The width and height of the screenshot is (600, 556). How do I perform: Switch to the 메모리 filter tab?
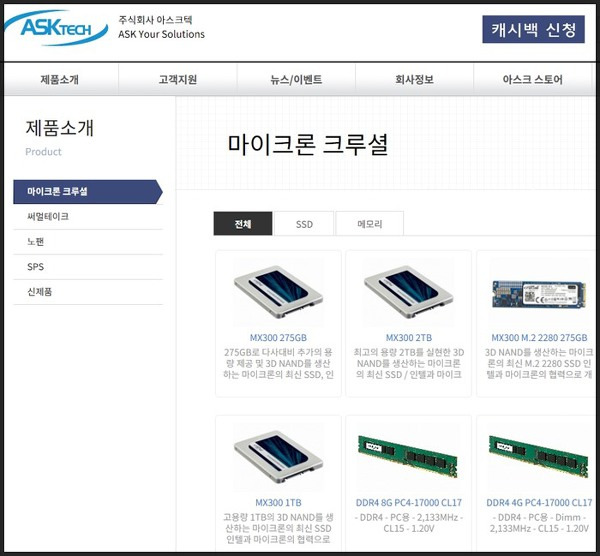pyautogui.click(x=370, y=224)
